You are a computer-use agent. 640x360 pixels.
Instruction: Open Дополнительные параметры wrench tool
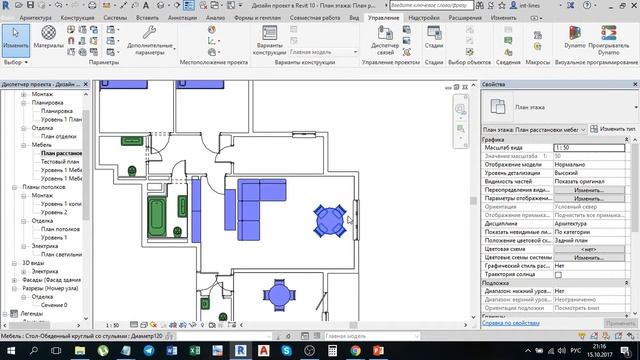150,40
